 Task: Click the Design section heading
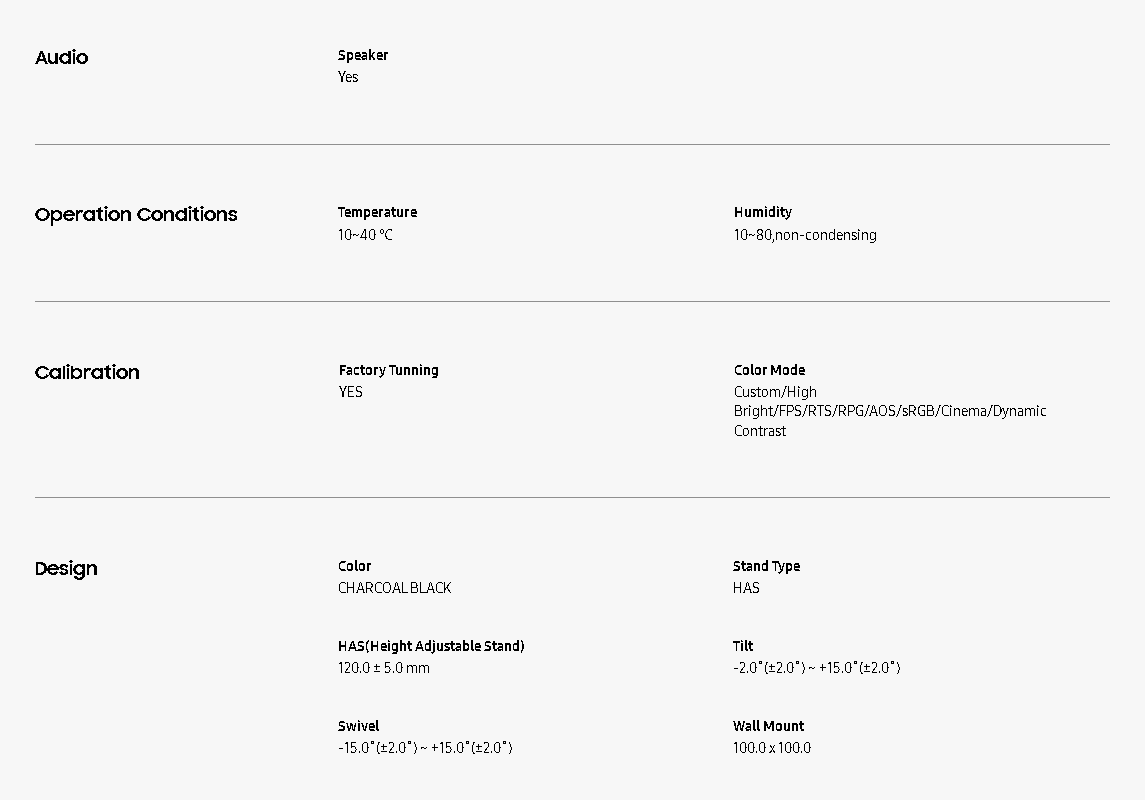click(x=66, y=568)
